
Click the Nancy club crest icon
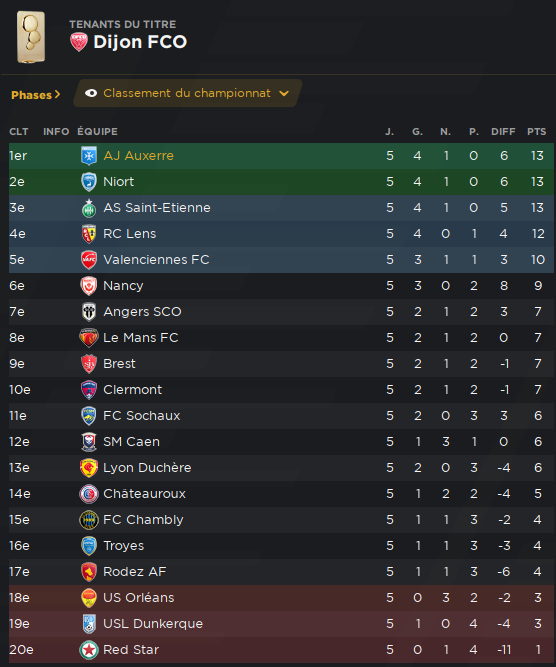(x=89, y=285)
